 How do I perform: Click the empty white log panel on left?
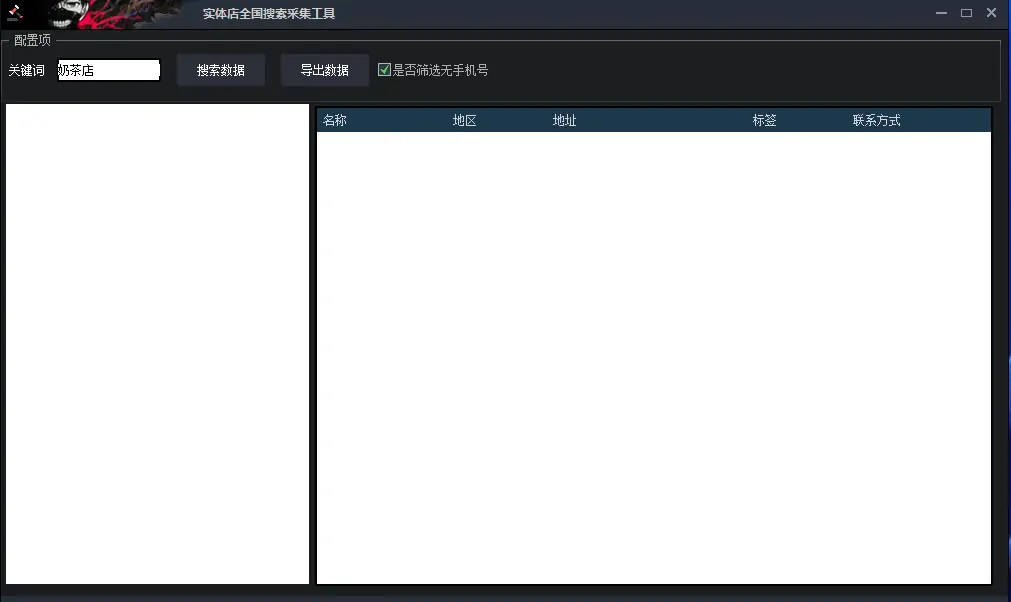tap(157, 344)
